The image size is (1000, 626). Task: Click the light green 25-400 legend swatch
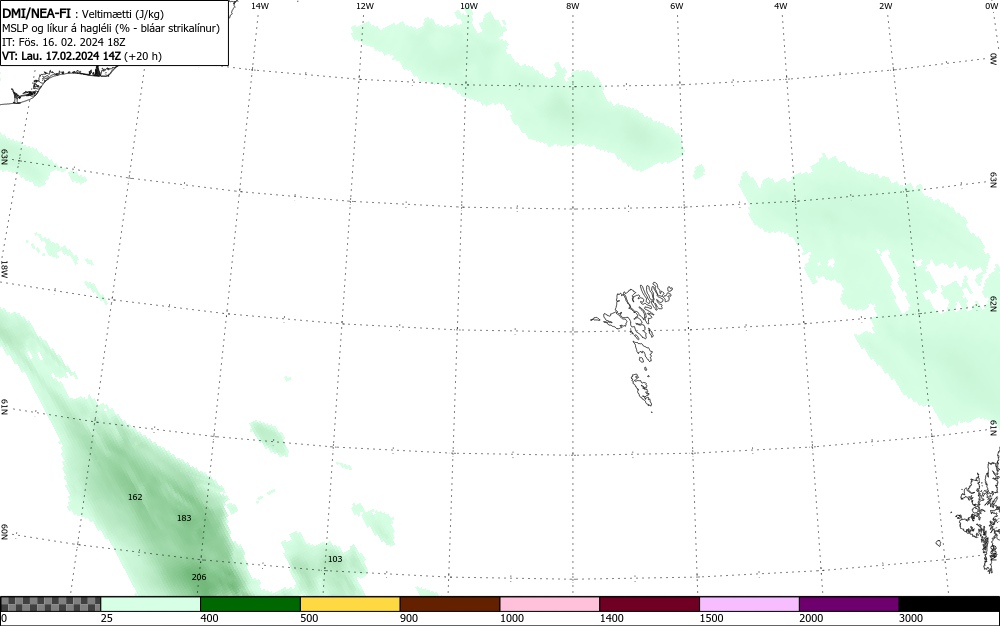pyautogui.click(x=151, y=604)
